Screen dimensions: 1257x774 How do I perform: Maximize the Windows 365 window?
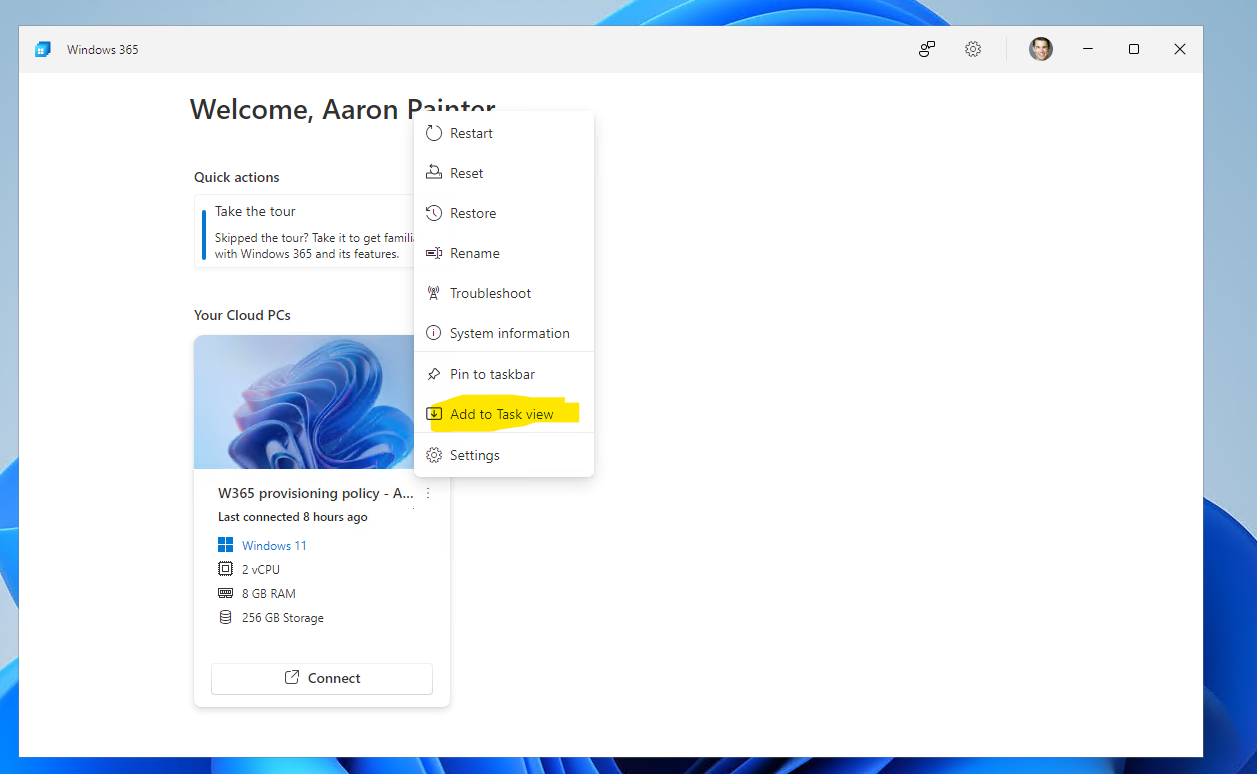[1133, 49]
